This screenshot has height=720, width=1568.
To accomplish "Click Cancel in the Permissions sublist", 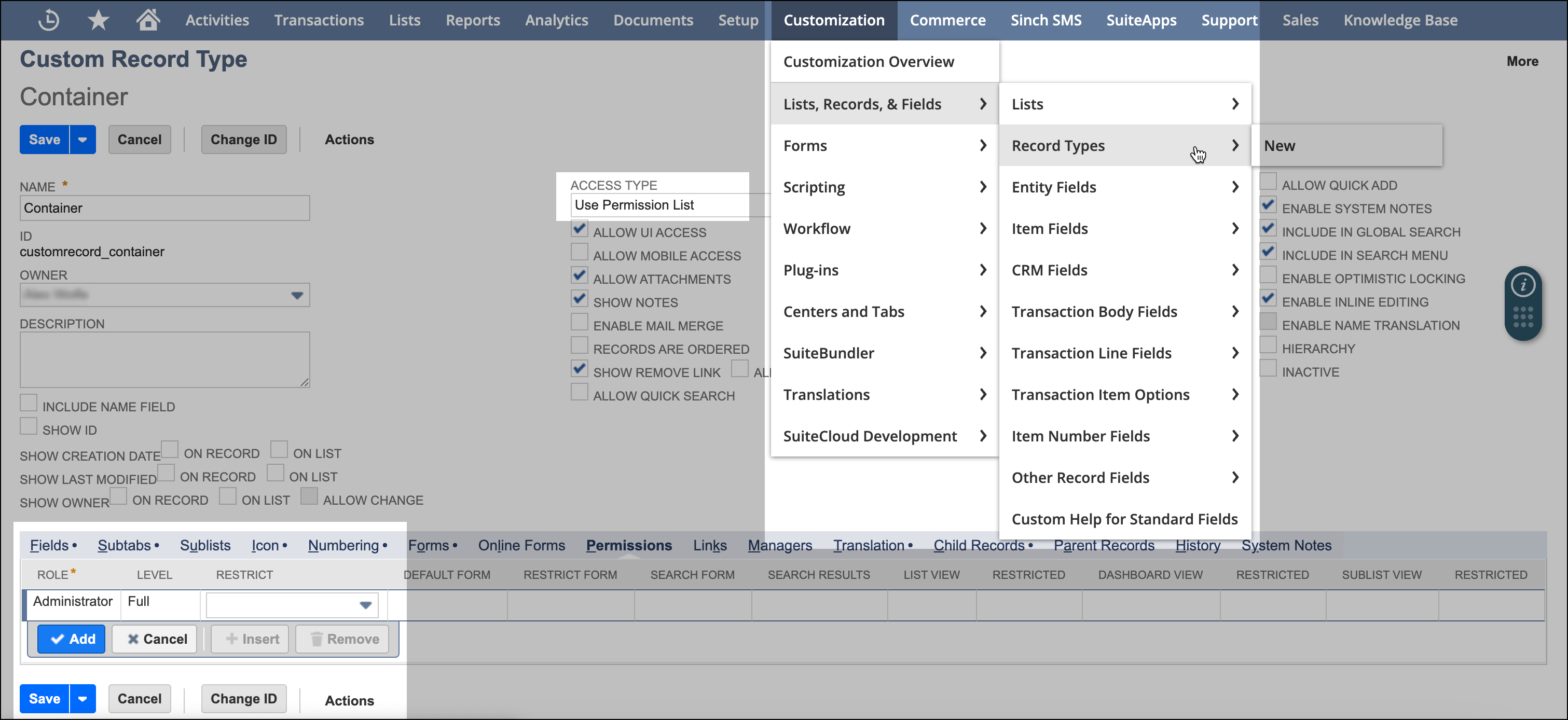I will (x=155, y=639).
